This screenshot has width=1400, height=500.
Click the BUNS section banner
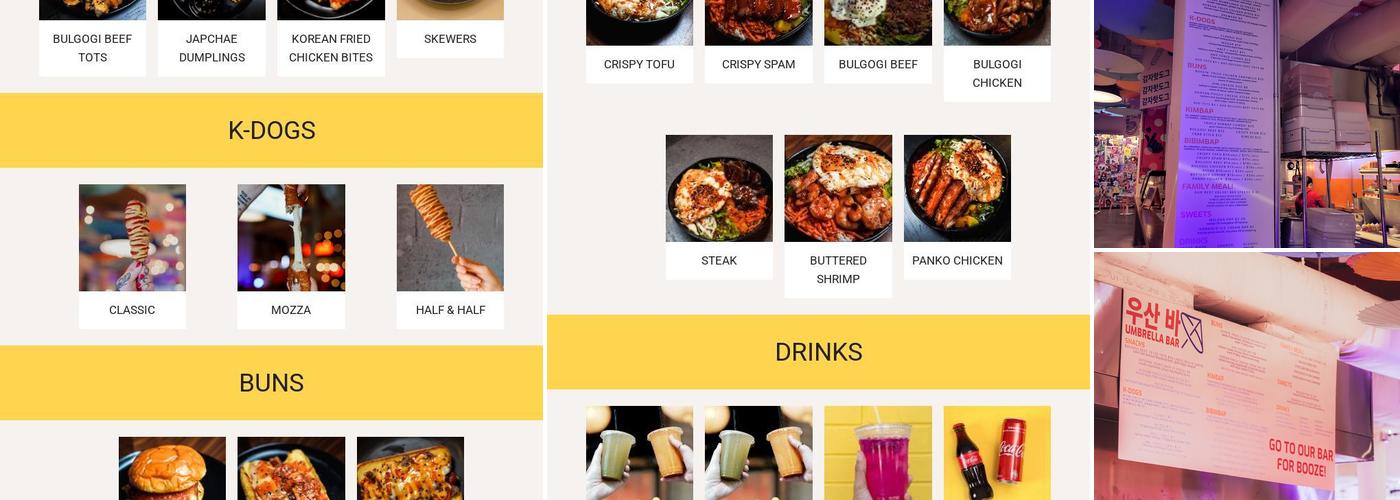[x=271, y=383]
